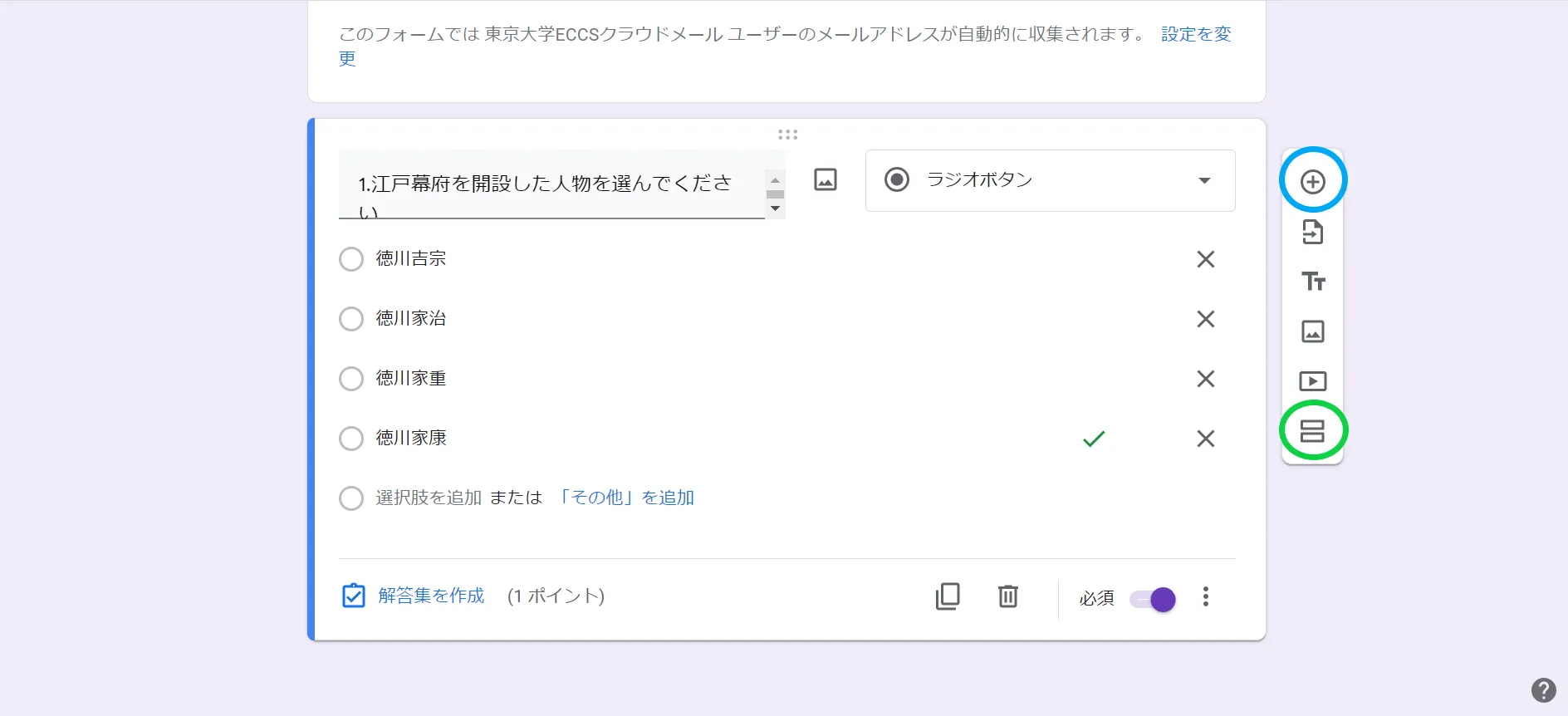The width and height of the screenshot is (1568, 716).
Task: Select the 徳川吉宗 radio option
Action: (351, 259)
